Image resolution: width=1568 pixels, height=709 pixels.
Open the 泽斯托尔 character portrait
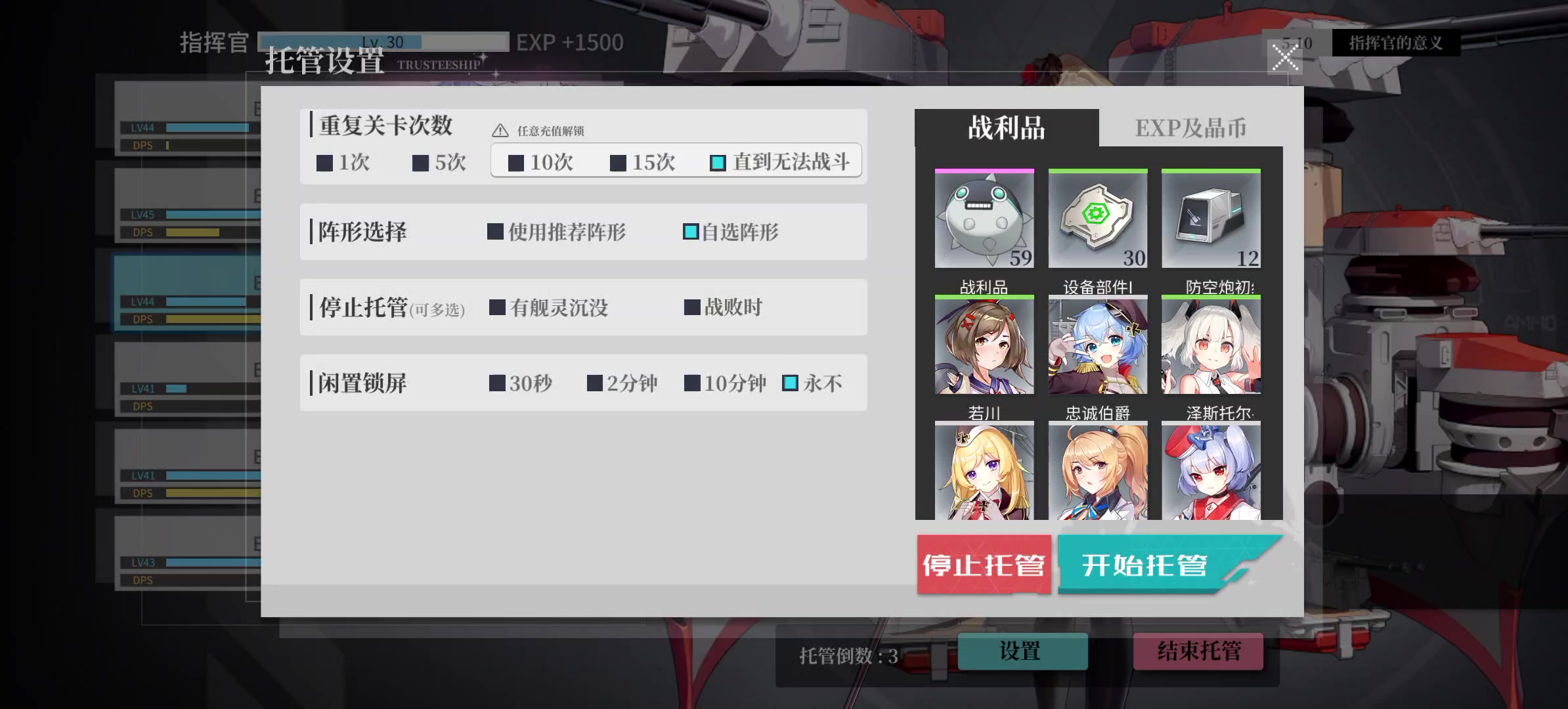tap(1211, 345)
